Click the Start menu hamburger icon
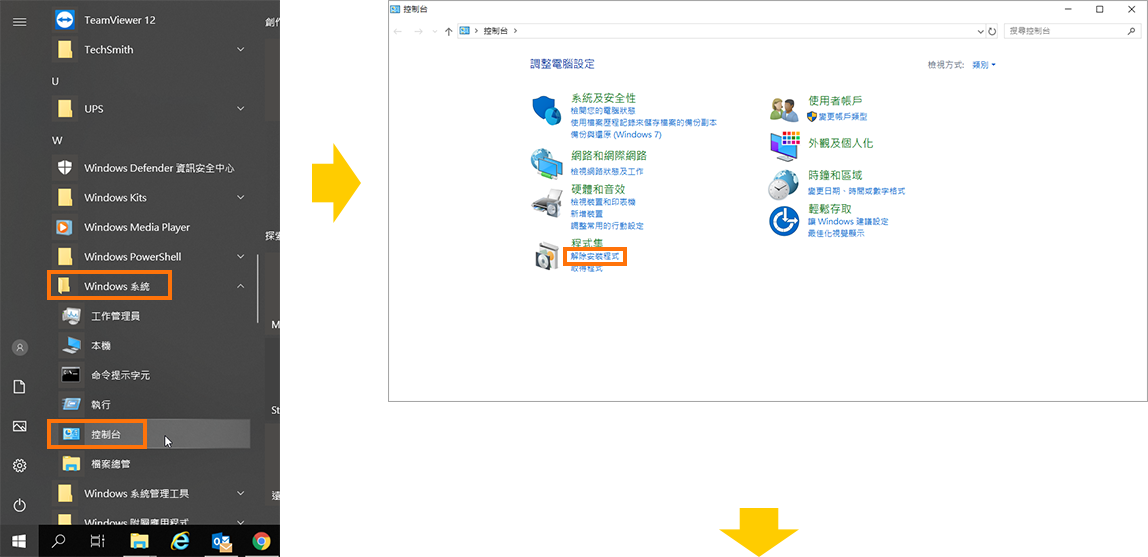 [20, 22]
